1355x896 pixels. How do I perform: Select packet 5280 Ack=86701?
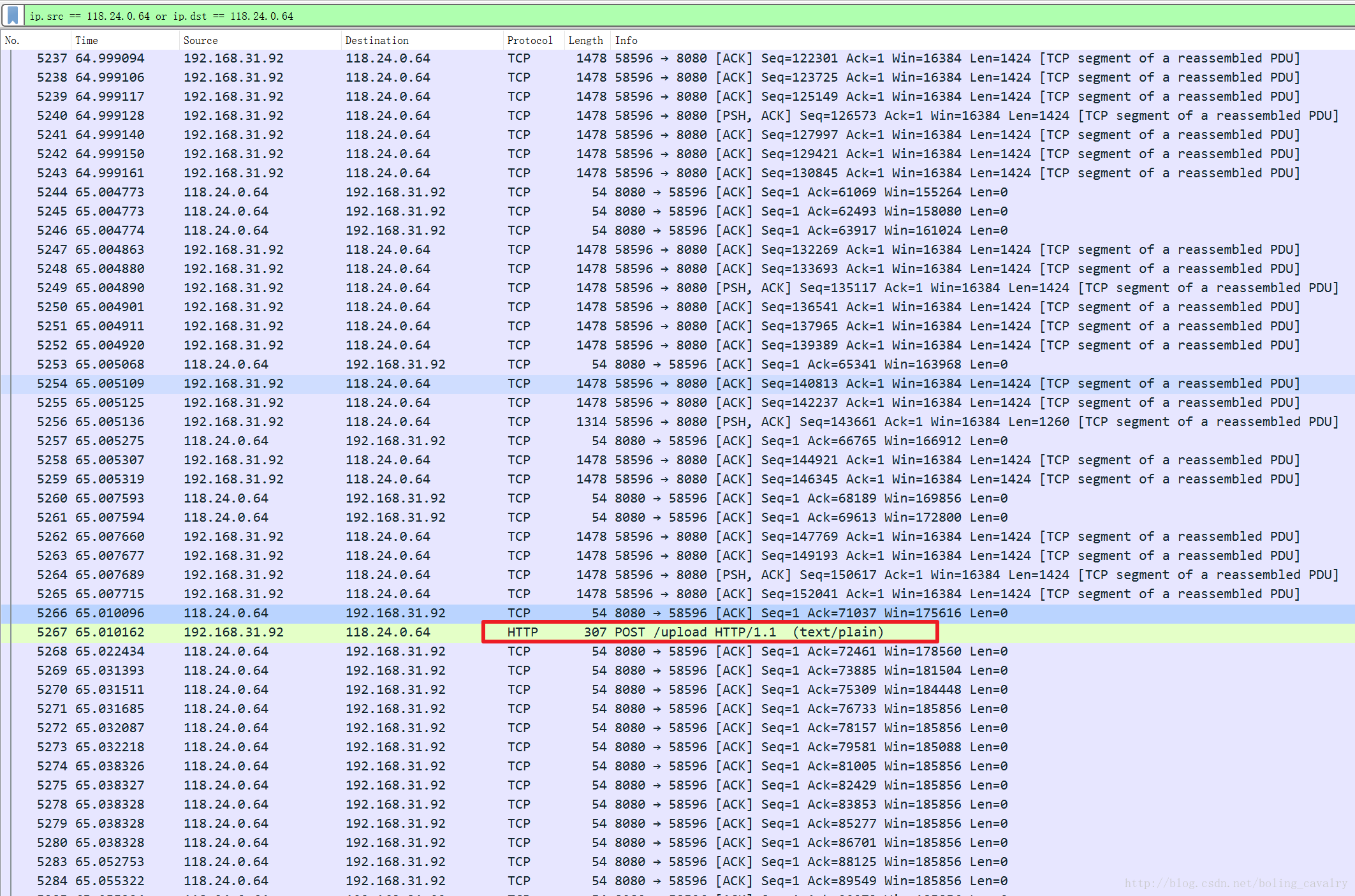tap(677, 842)
